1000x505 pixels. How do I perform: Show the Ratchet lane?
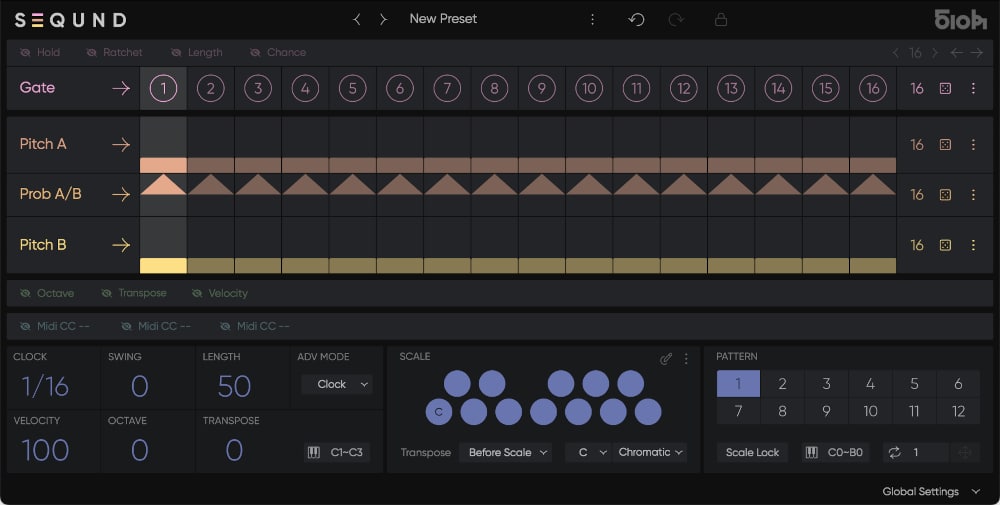(114, 52)
